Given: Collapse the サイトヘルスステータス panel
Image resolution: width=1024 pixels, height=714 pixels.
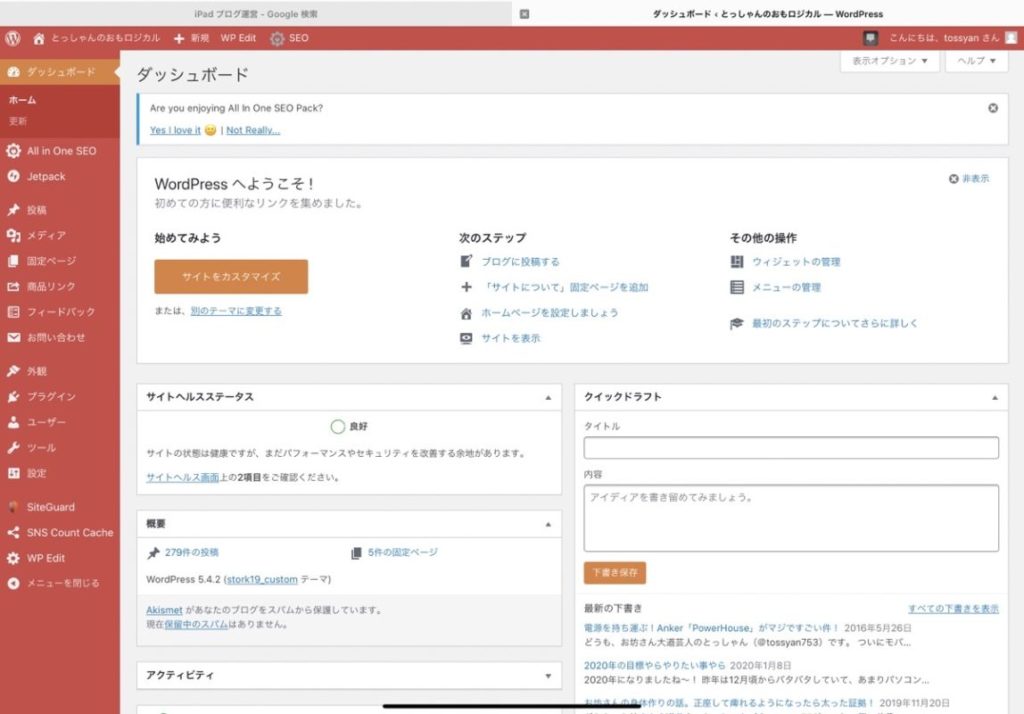Looking at the screenshot, I should pyautogui.click(x=548, y=397).
